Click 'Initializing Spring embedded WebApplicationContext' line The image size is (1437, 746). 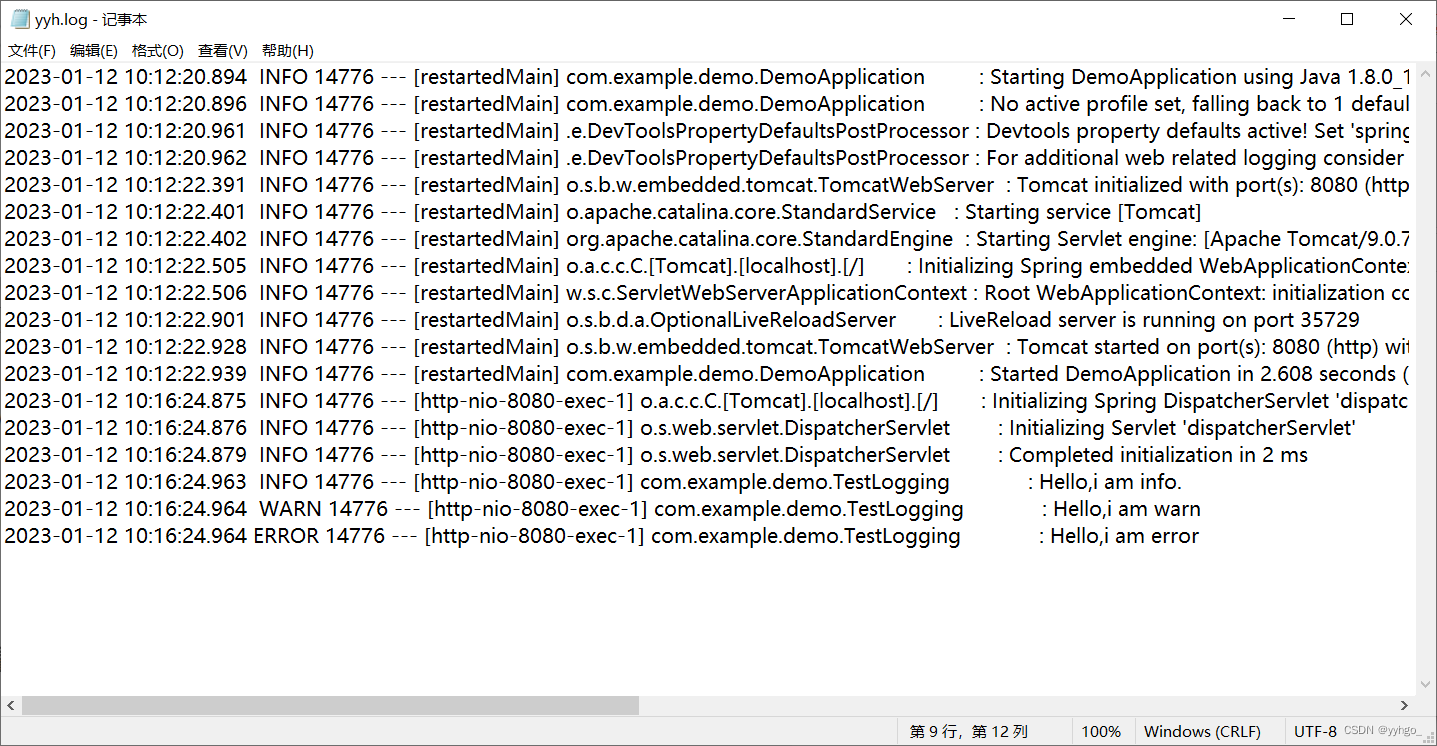[707, 266]
